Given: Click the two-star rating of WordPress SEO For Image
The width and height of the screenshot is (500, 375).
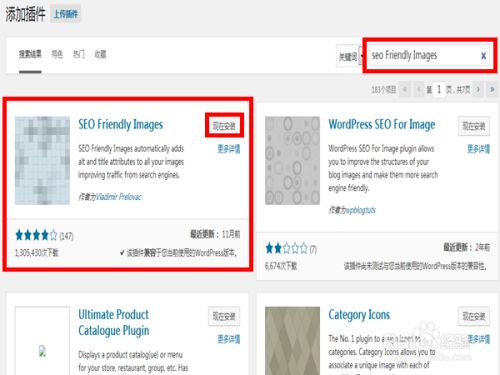Looking at the screenshot, I should click(x=287, y=248).
